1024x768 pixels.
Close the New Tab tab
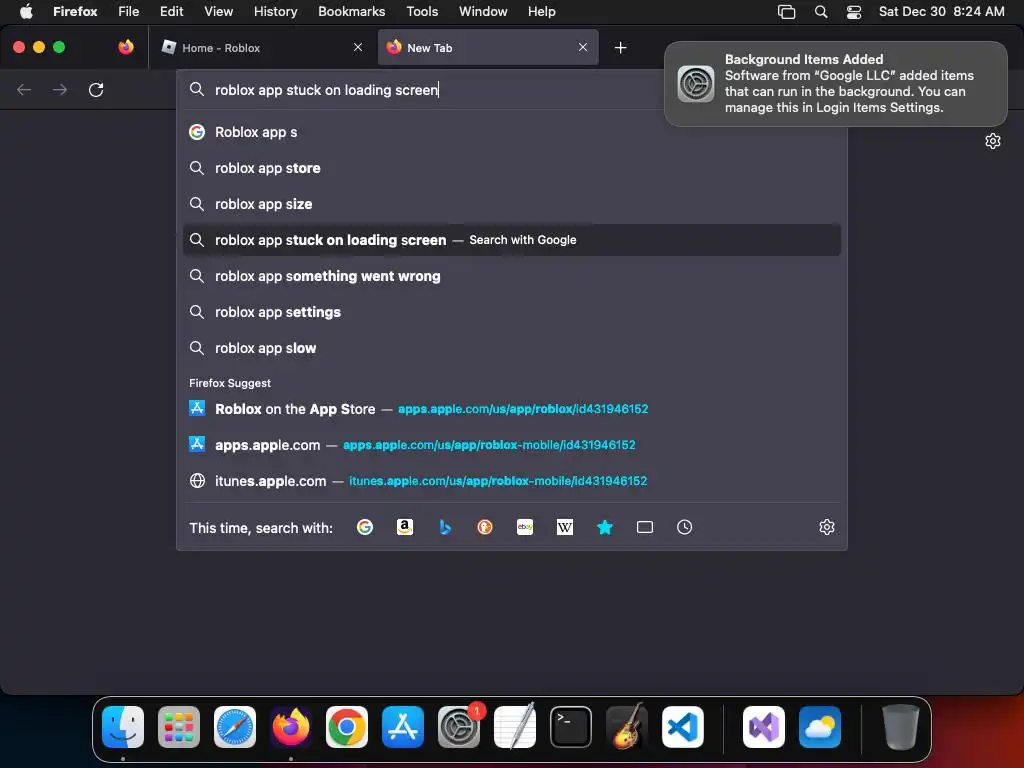point(583,47)
